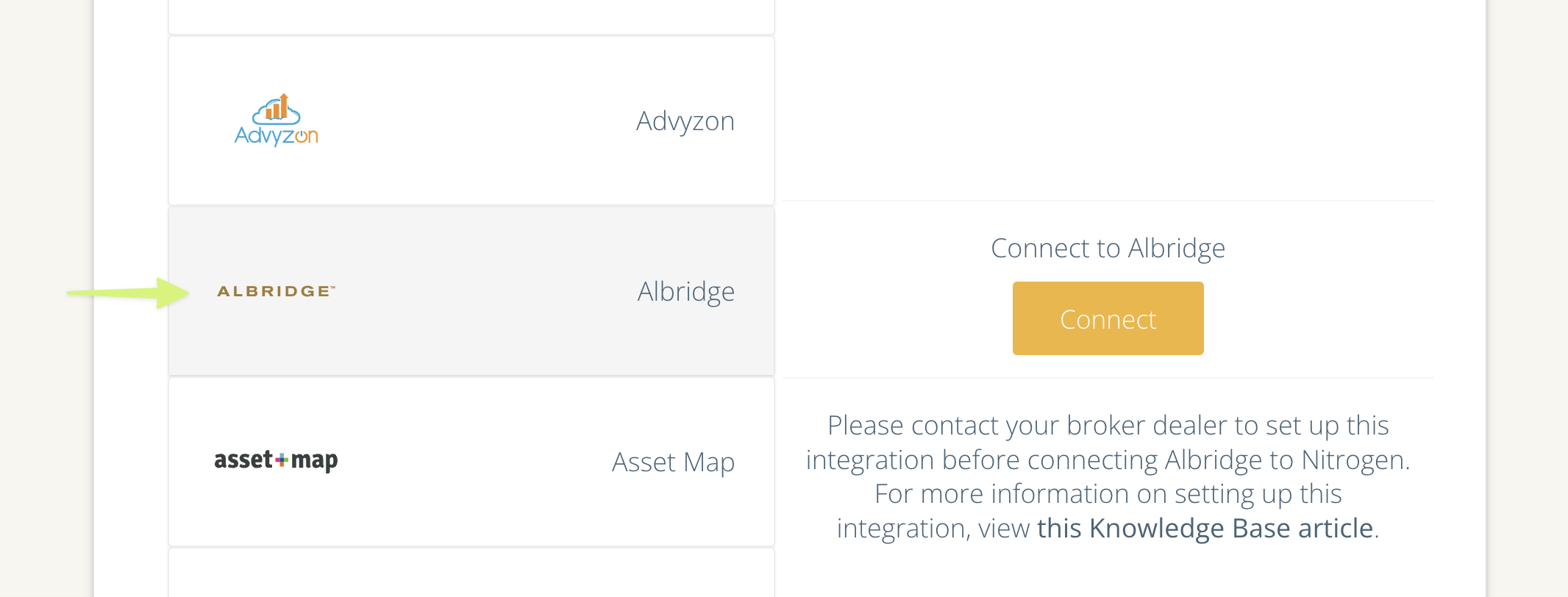Click the Advyzon text label
The width and height of the screenshot is (1568, 597).
point(685,121)
